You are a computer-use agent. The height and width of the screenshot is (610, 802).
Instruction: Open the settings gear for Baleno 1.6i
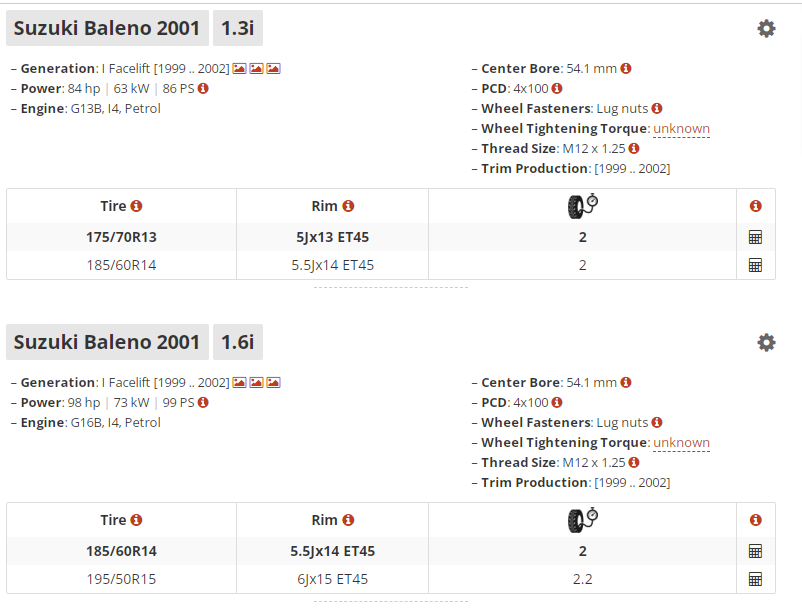click(766, 343)
